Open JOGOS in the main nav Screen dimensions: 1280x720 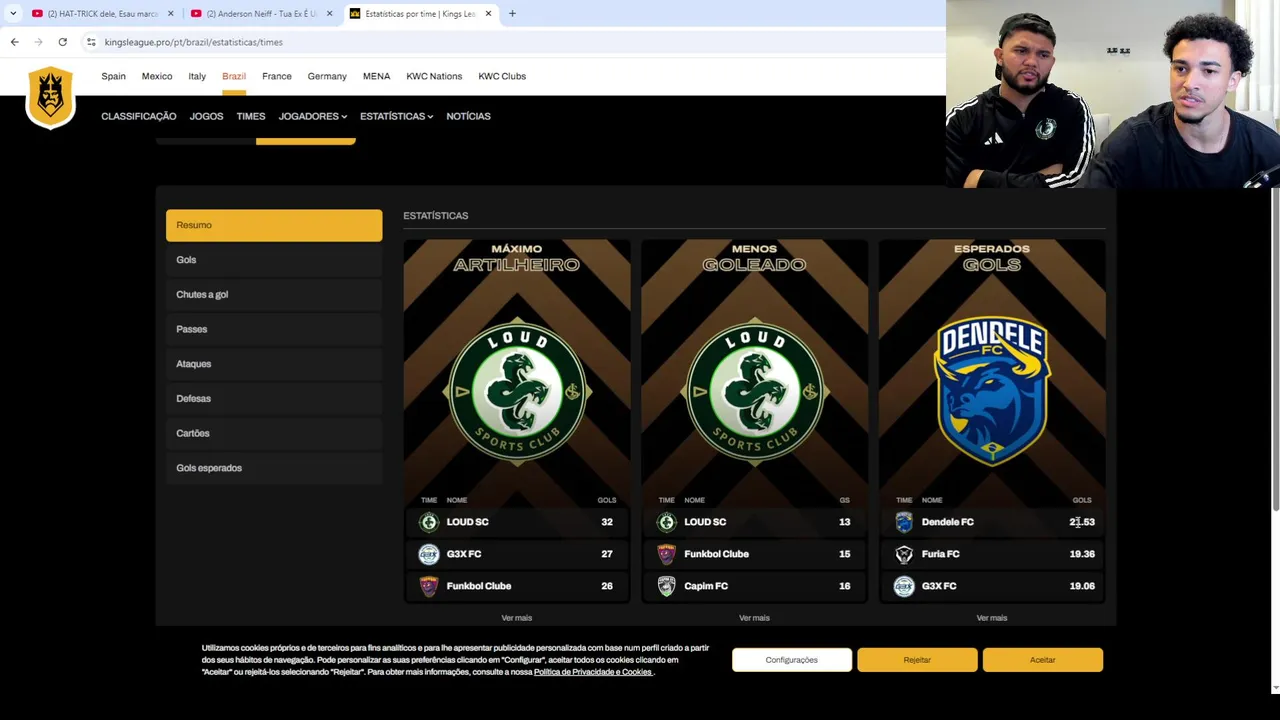click(206, 116)
